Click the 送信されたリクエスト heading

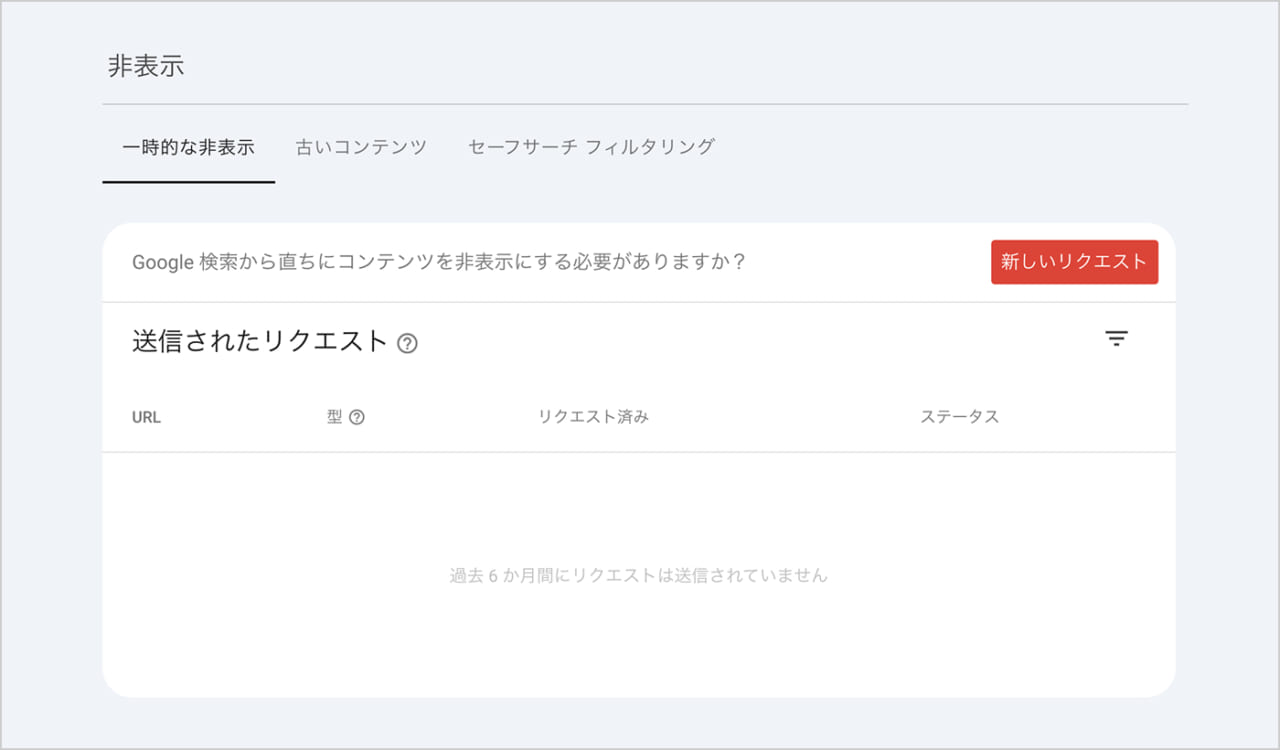(x=260, y=341)
